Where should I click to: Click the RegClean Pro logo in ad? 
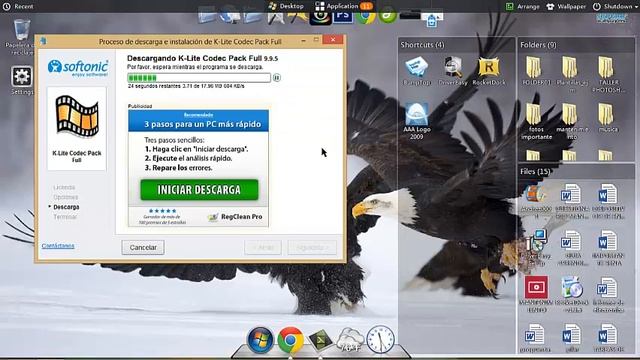point(235,217)
